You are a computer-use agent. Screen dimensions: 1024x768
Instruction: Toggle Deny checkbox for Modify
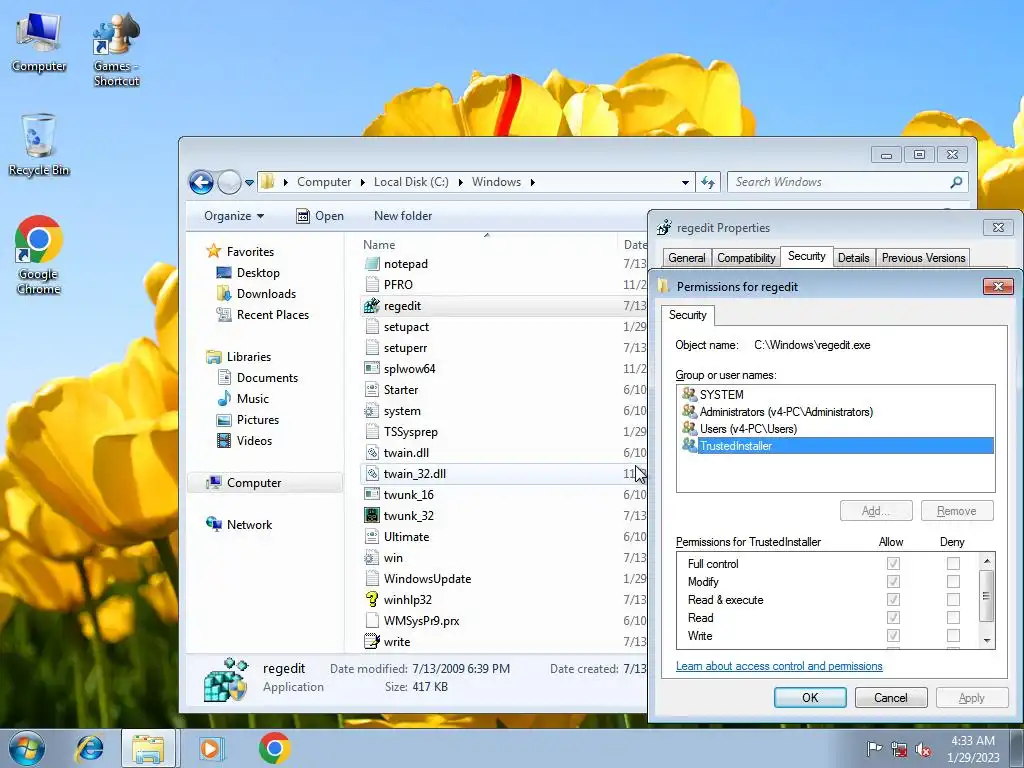coord(953,581)
